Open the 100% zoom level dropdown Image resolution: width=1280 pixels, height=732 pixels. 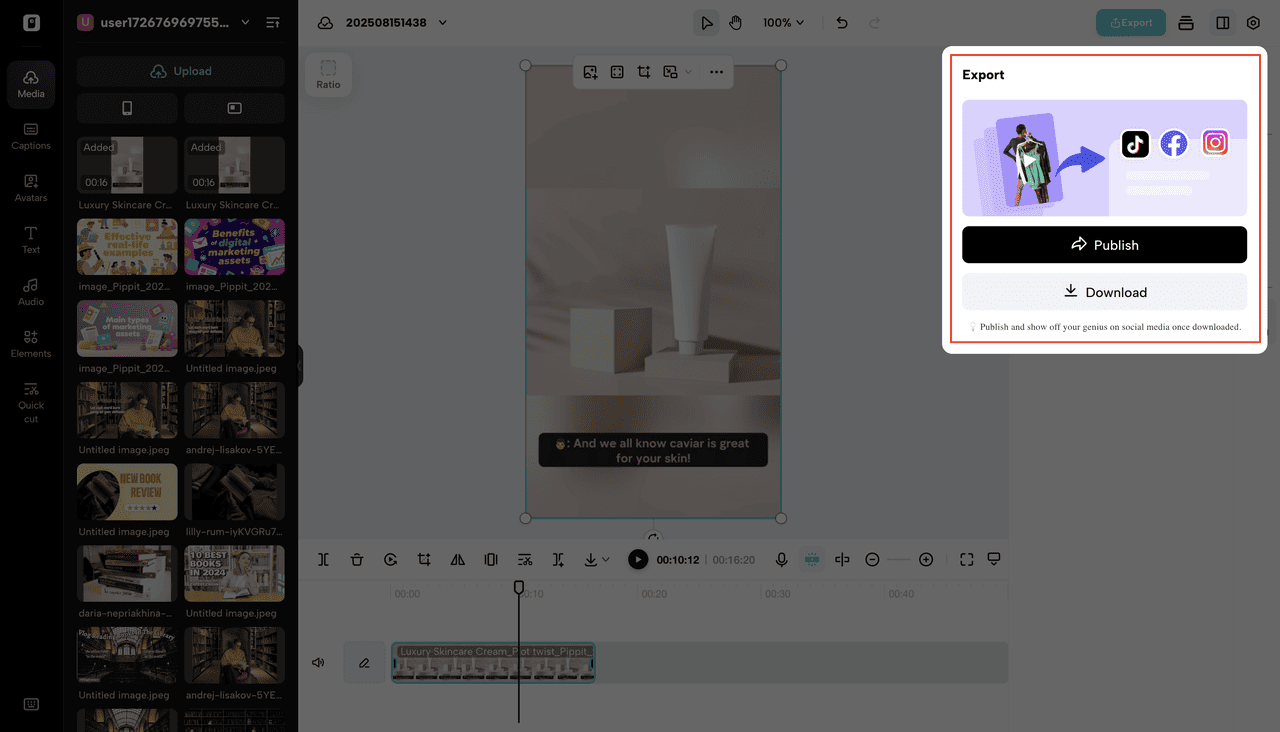784,23
